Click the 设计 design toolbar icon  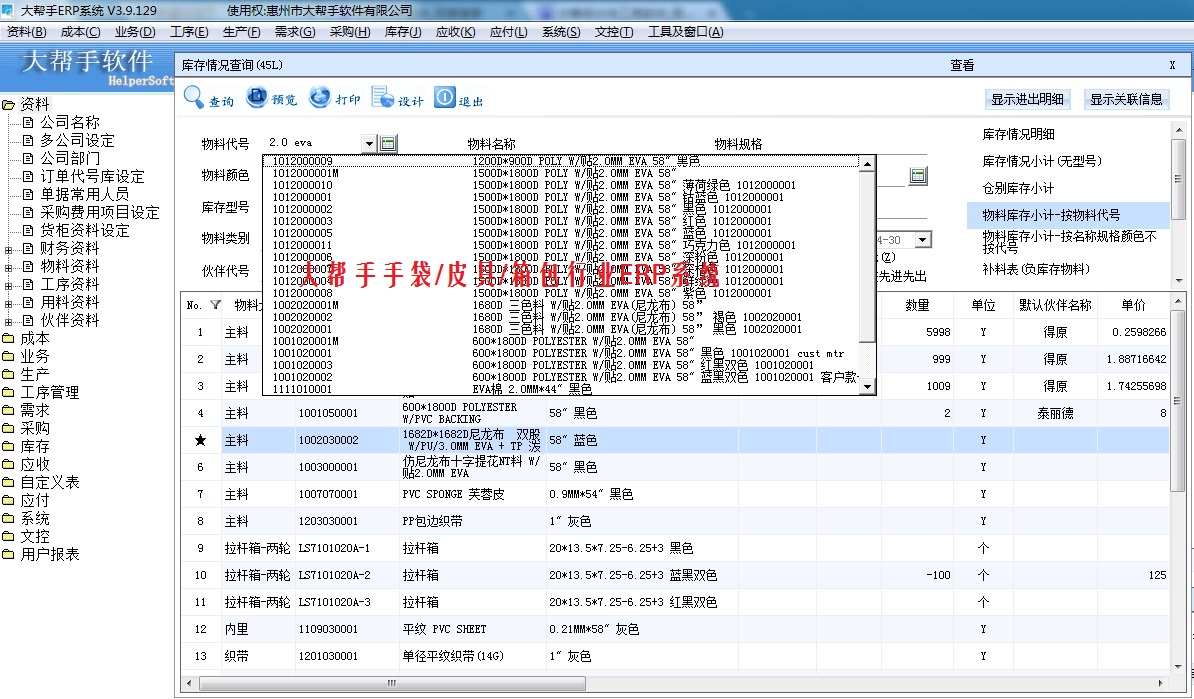[382, 97]
